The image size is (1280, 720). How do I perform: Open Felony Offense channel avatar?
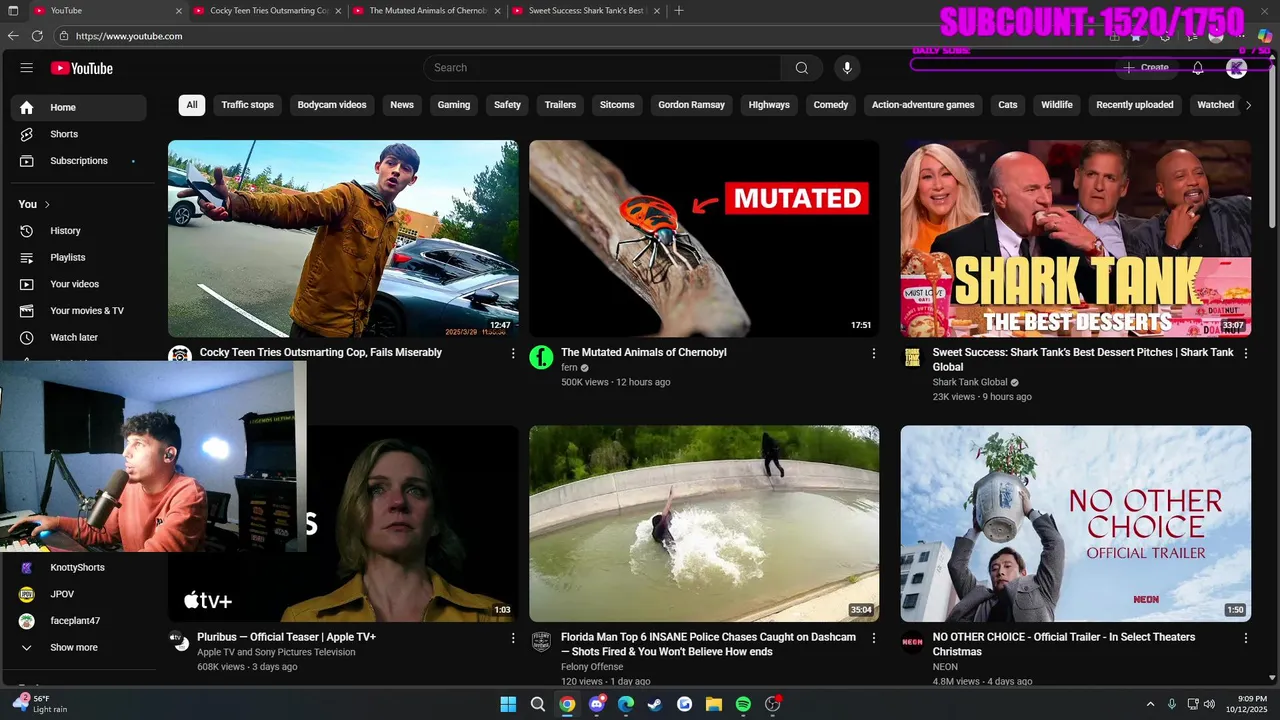tap(541, 642)
